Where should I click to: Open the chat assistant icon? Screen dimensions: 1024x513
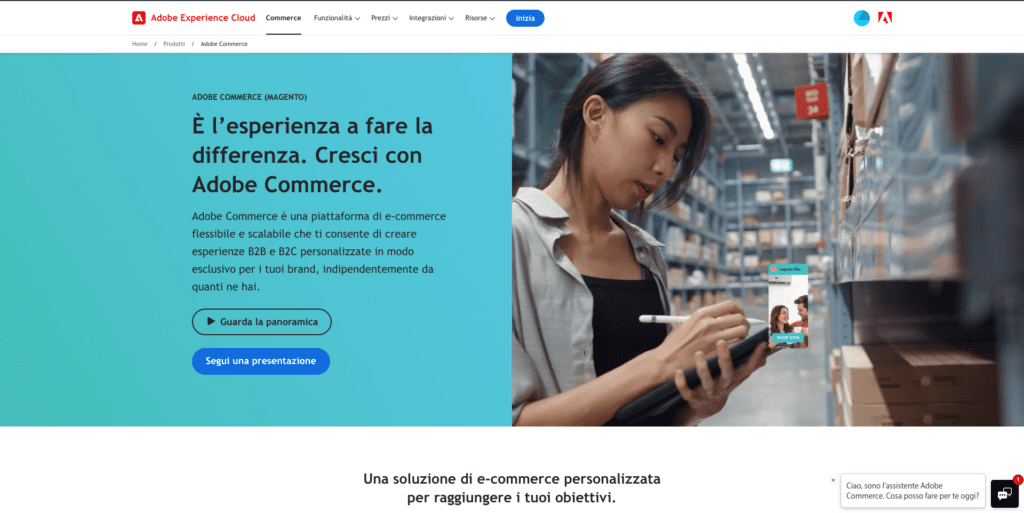1004,494
